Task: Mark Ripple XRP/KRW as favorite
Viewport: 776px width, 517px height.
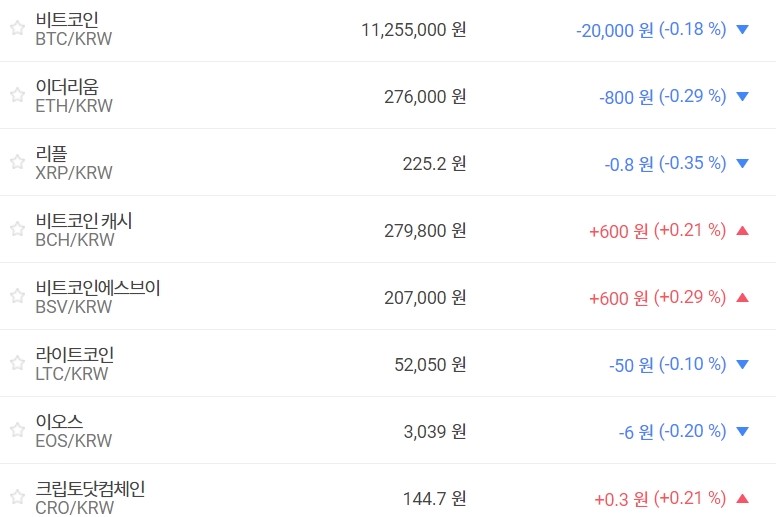Action: pyautogui.click(x=17, y=163)
